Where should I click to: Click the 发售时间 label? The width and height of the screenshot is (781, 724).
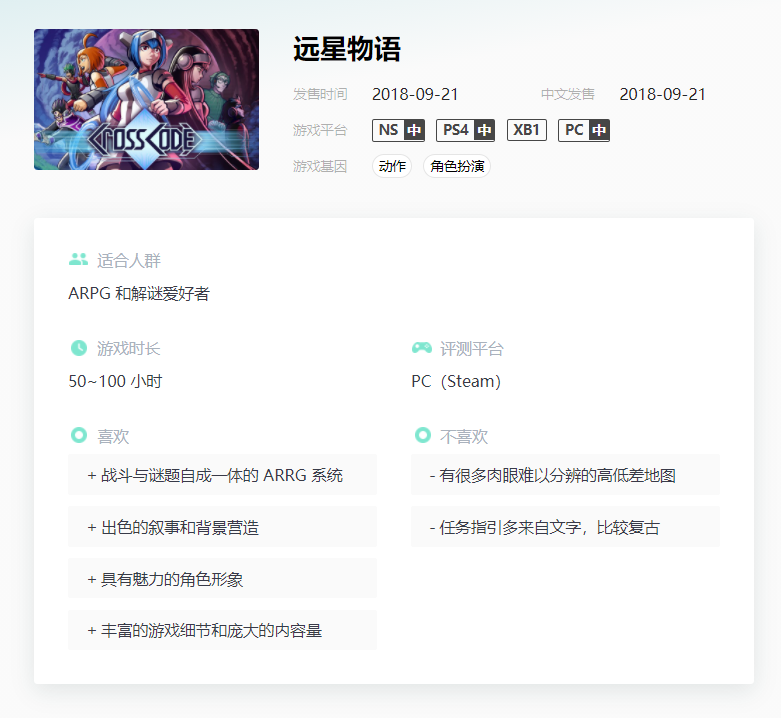(320, 94)
